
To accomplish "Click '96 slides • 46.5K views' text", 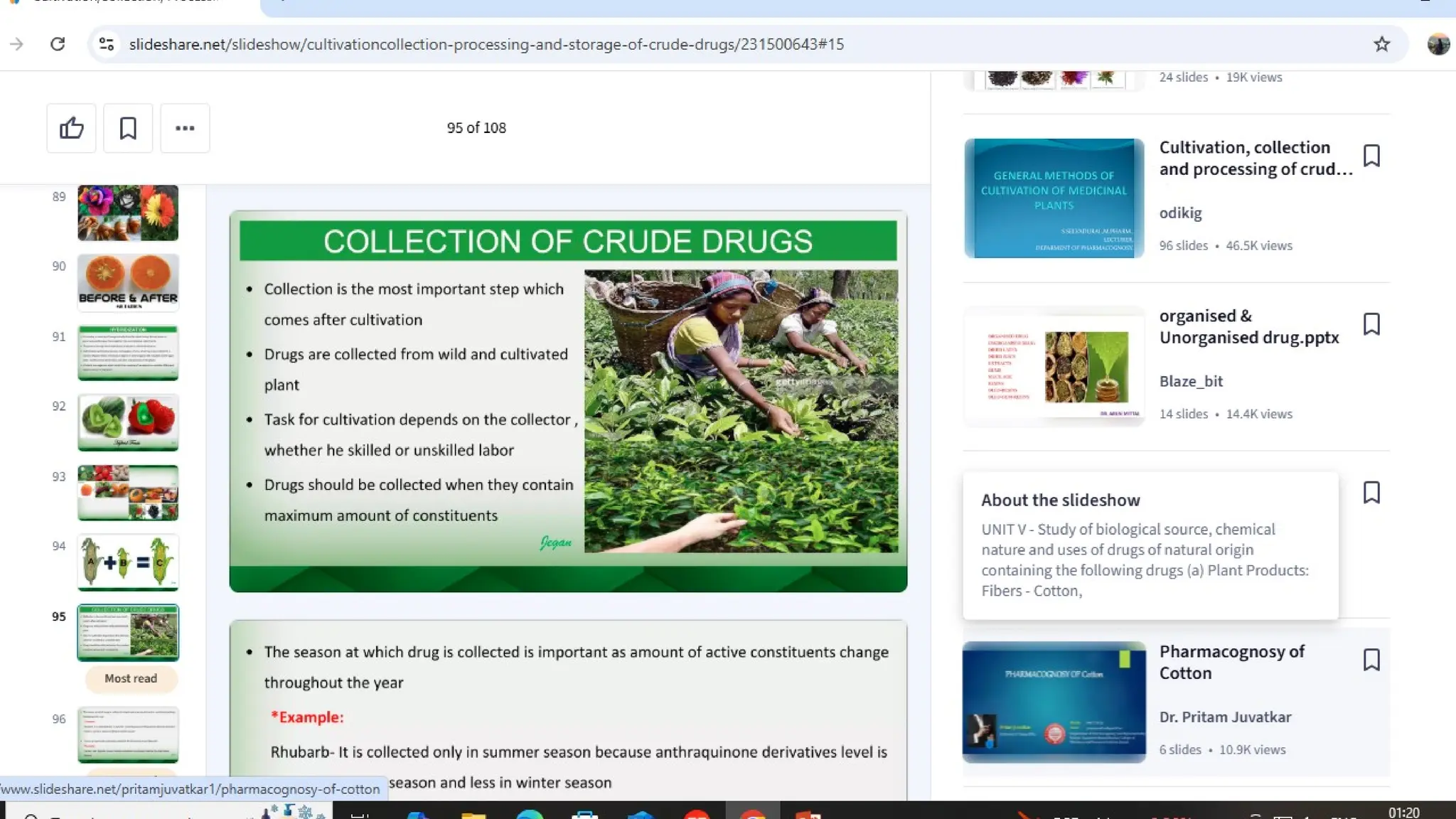I will [1226, 245].
